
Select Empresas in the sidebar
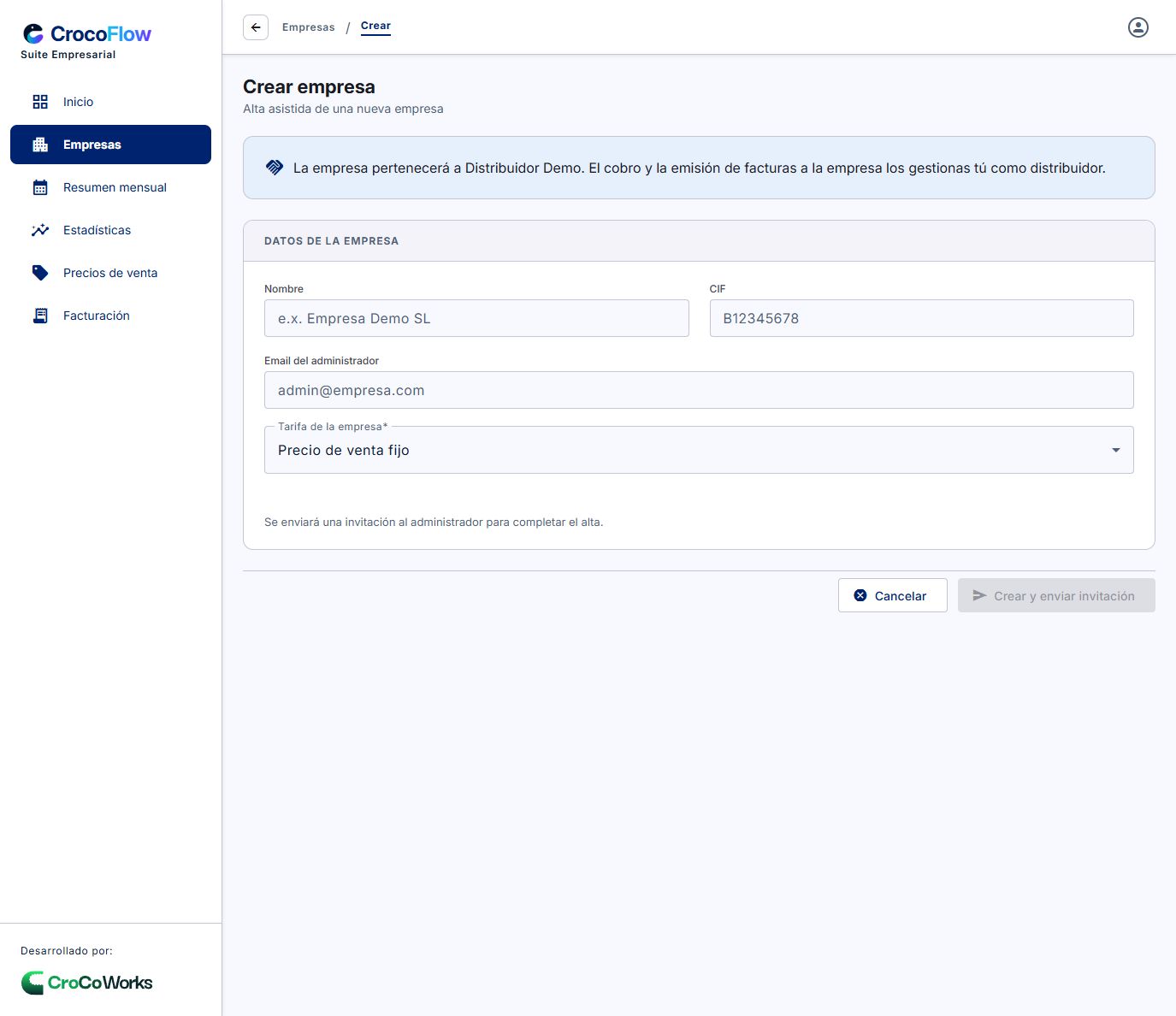click(x=110, y=145)
